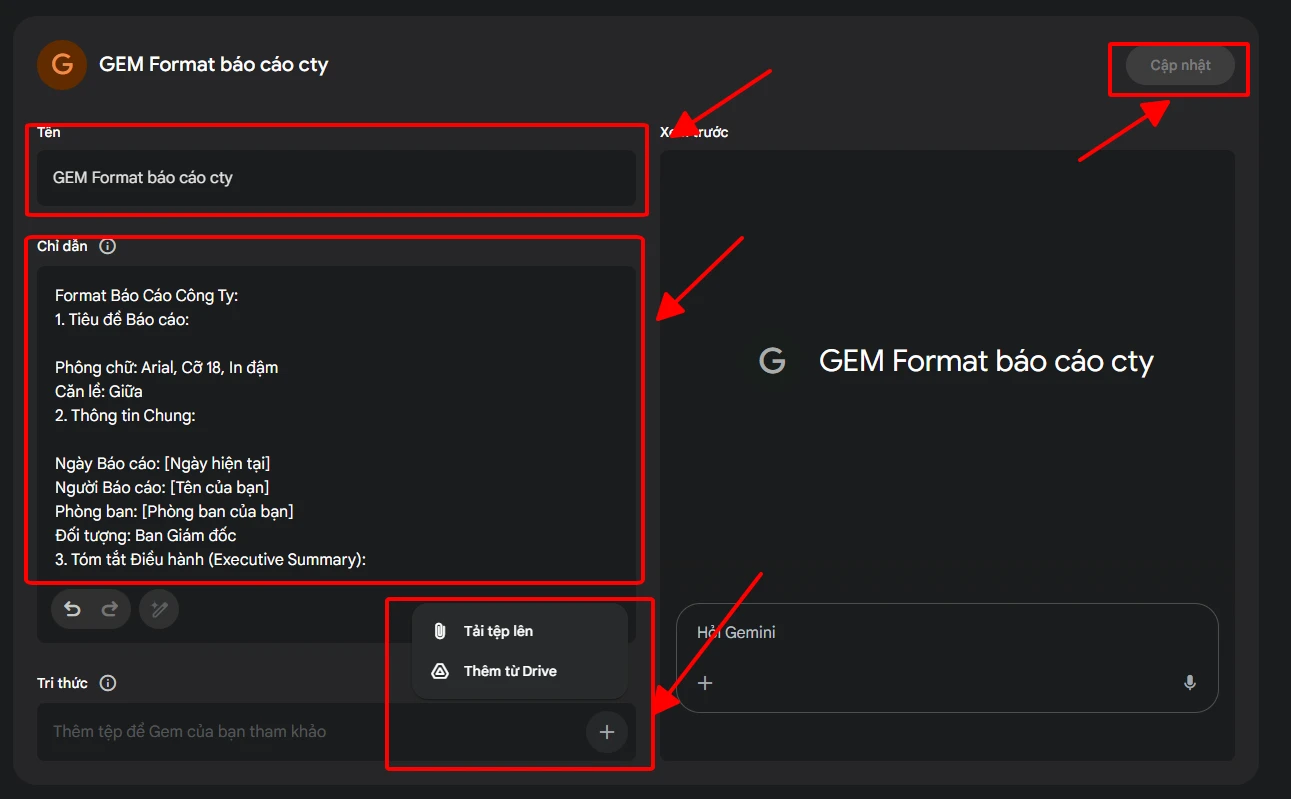Click the redo arrow below the instructions
The image size is (1291, 799).
(x=110, y=609)
